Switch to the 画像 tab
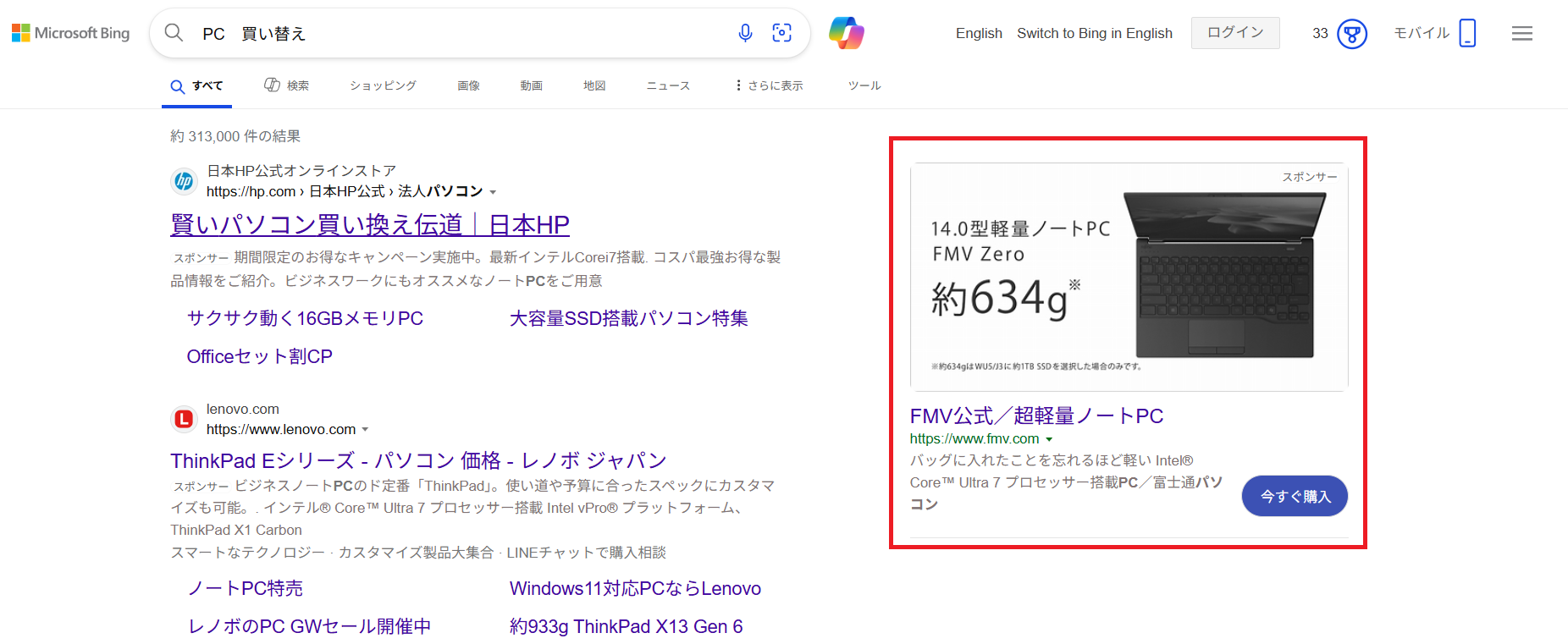The width and height of the screenshot is (1568, 644). coord(468,85)
